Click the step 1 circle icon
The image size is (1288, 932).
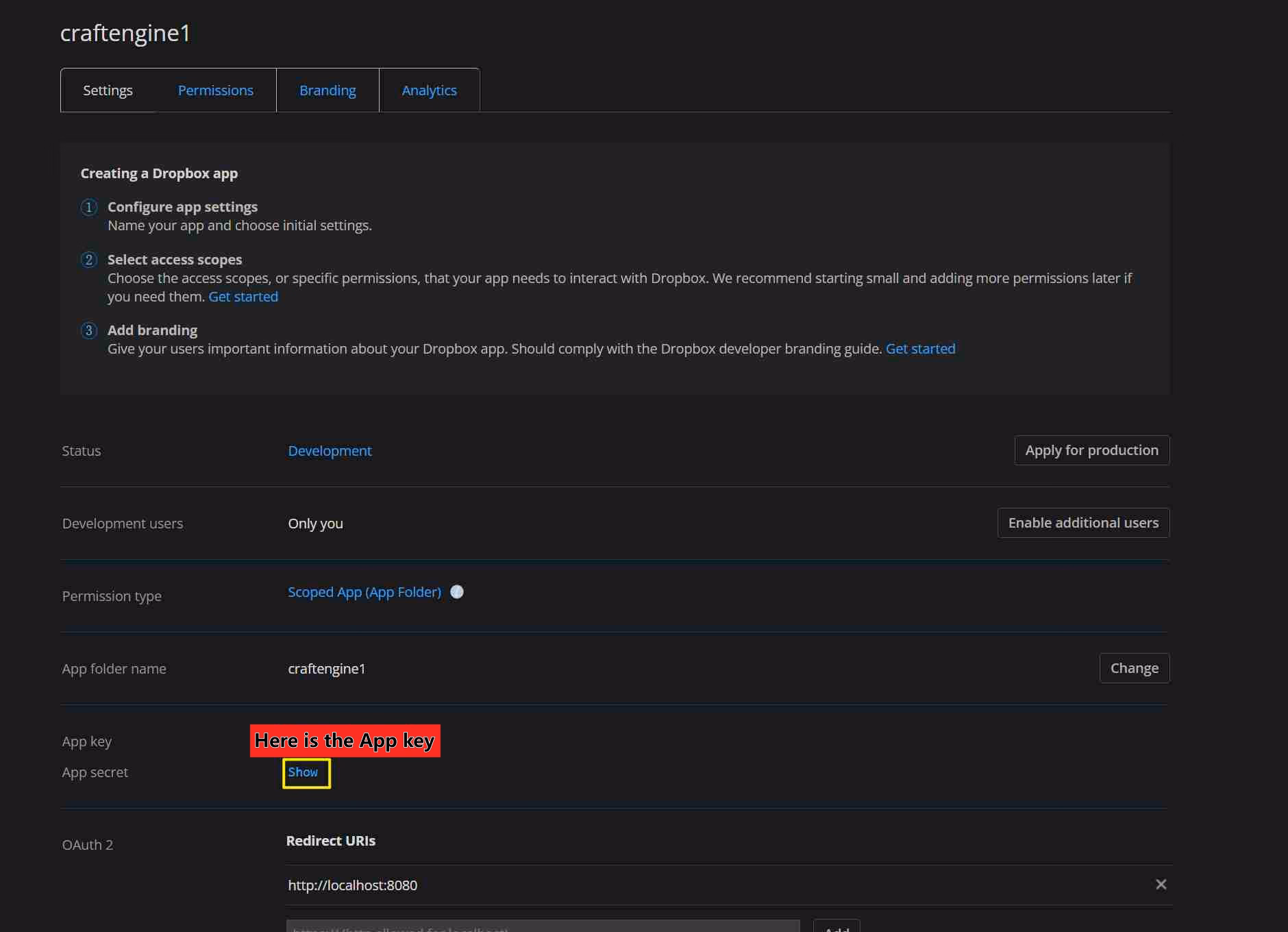(89, 207)
